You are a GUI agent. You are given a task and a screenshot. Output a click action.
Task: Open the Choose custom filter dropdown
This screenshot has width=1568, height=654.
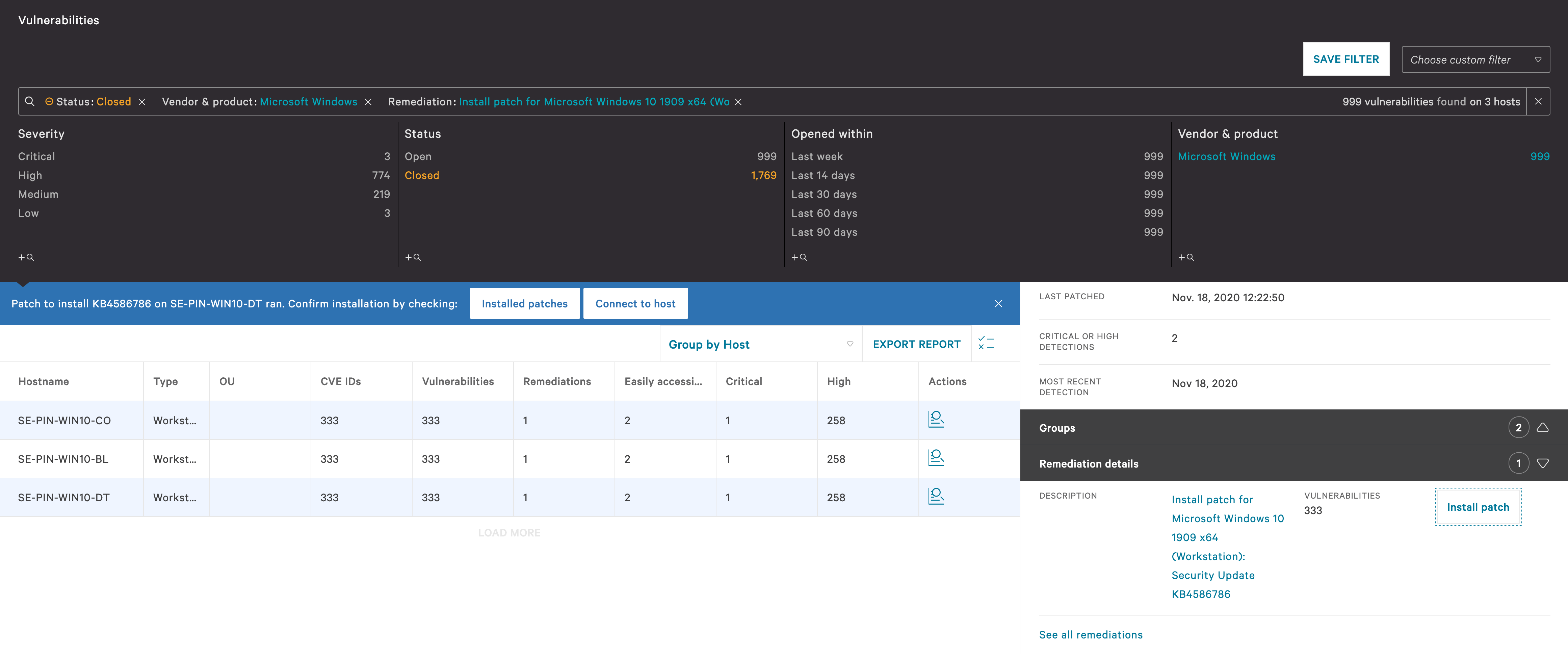1475,60
